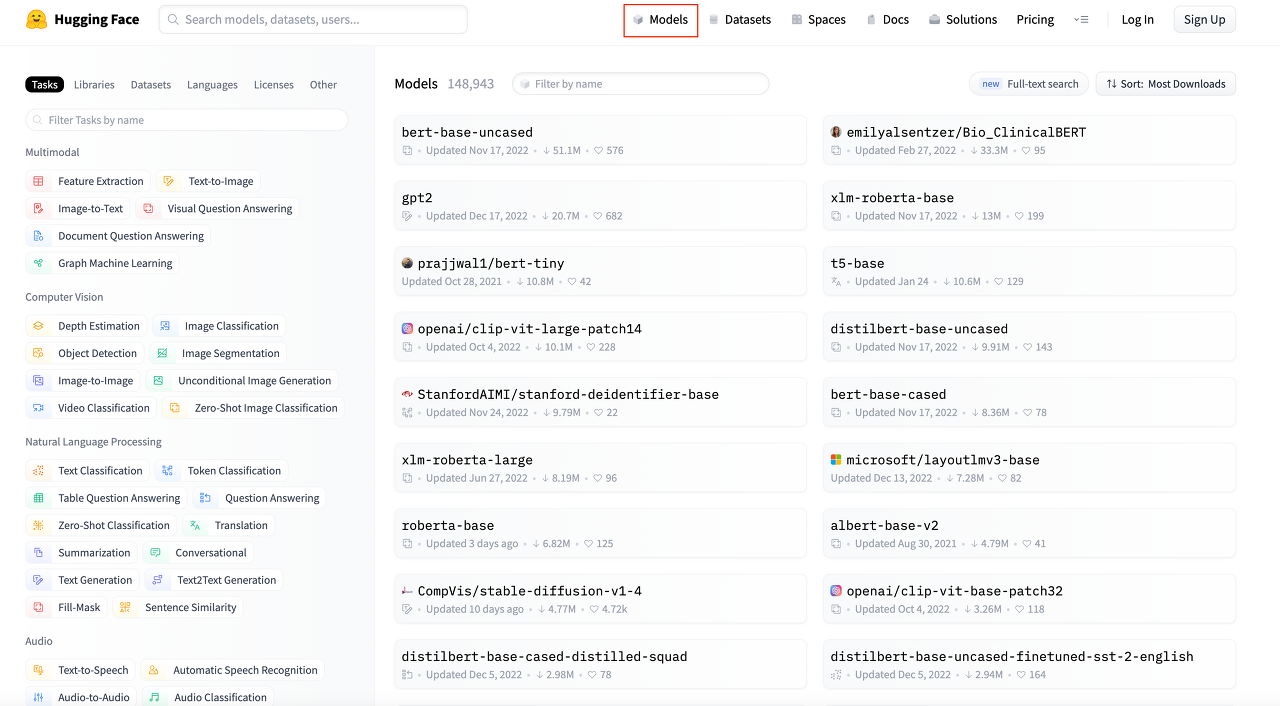
Task: Click the Image-to-Text task icon
Action: [x=38, y=209]
